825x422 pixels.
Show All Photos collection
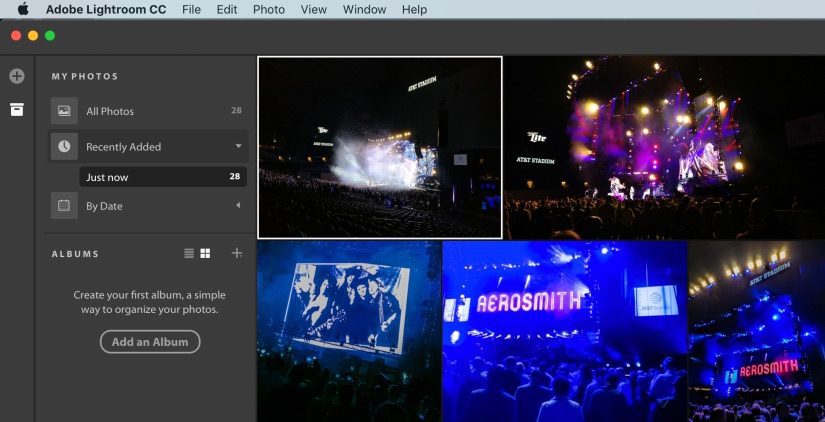click(147, 111)
